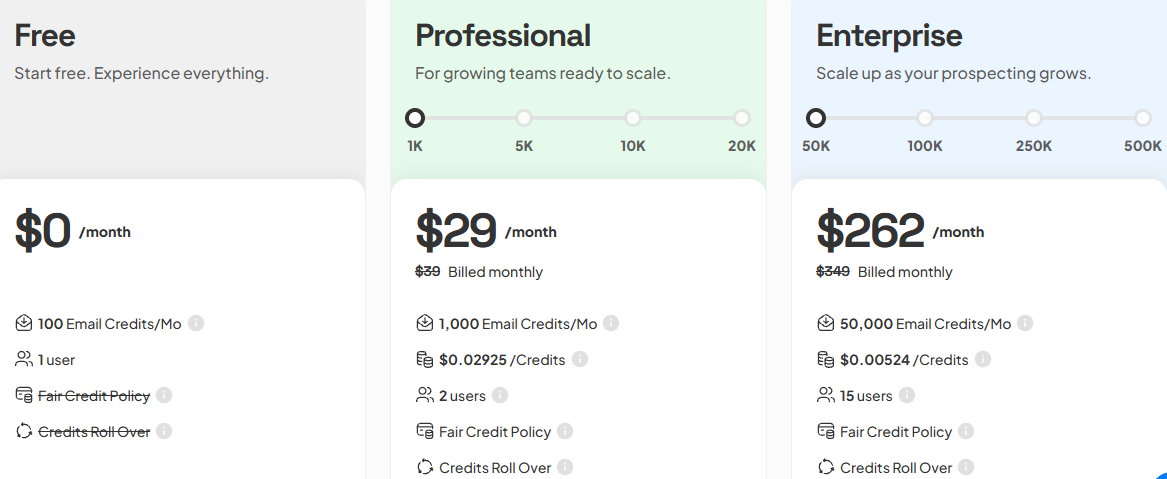Select the 1K stop on Professional slider

[x=415, y=118]
